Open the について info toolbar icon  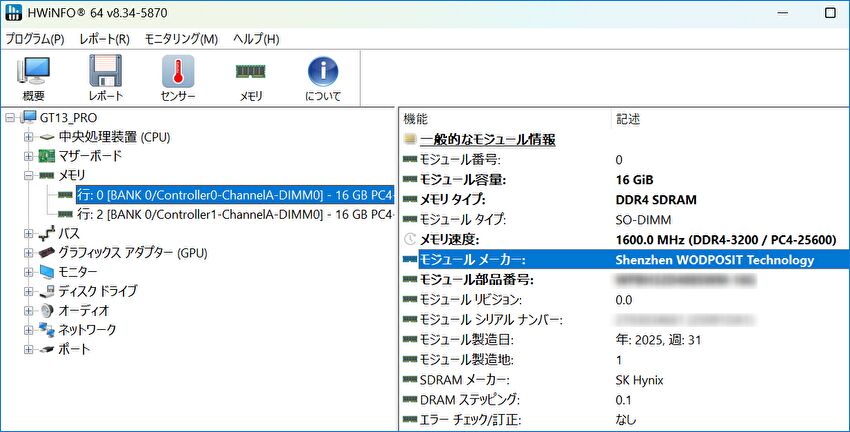click(322, 78)
